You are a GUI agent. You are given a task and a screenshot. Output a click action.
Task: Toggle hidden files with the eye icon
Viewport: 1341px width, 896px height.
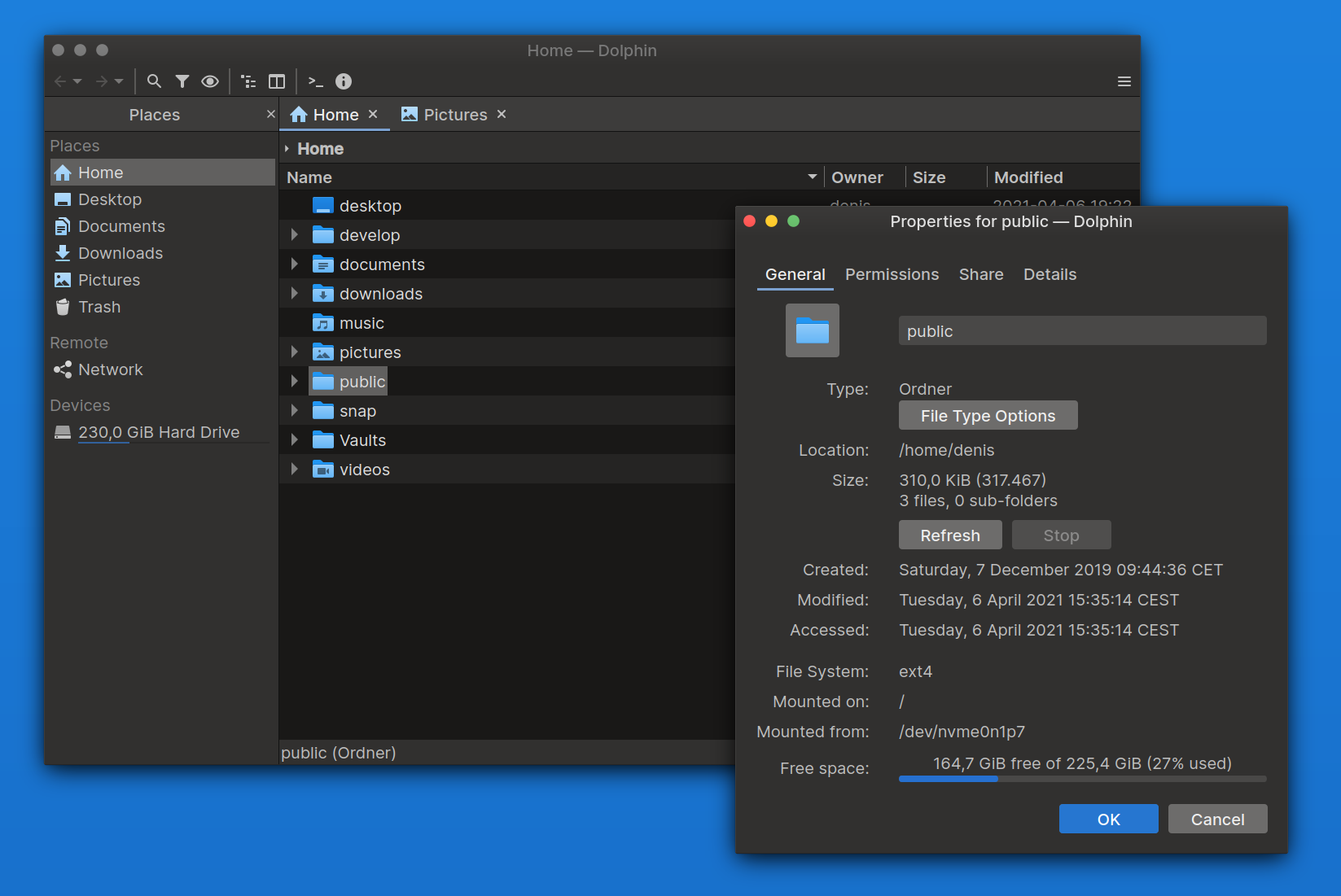point(210,81)
